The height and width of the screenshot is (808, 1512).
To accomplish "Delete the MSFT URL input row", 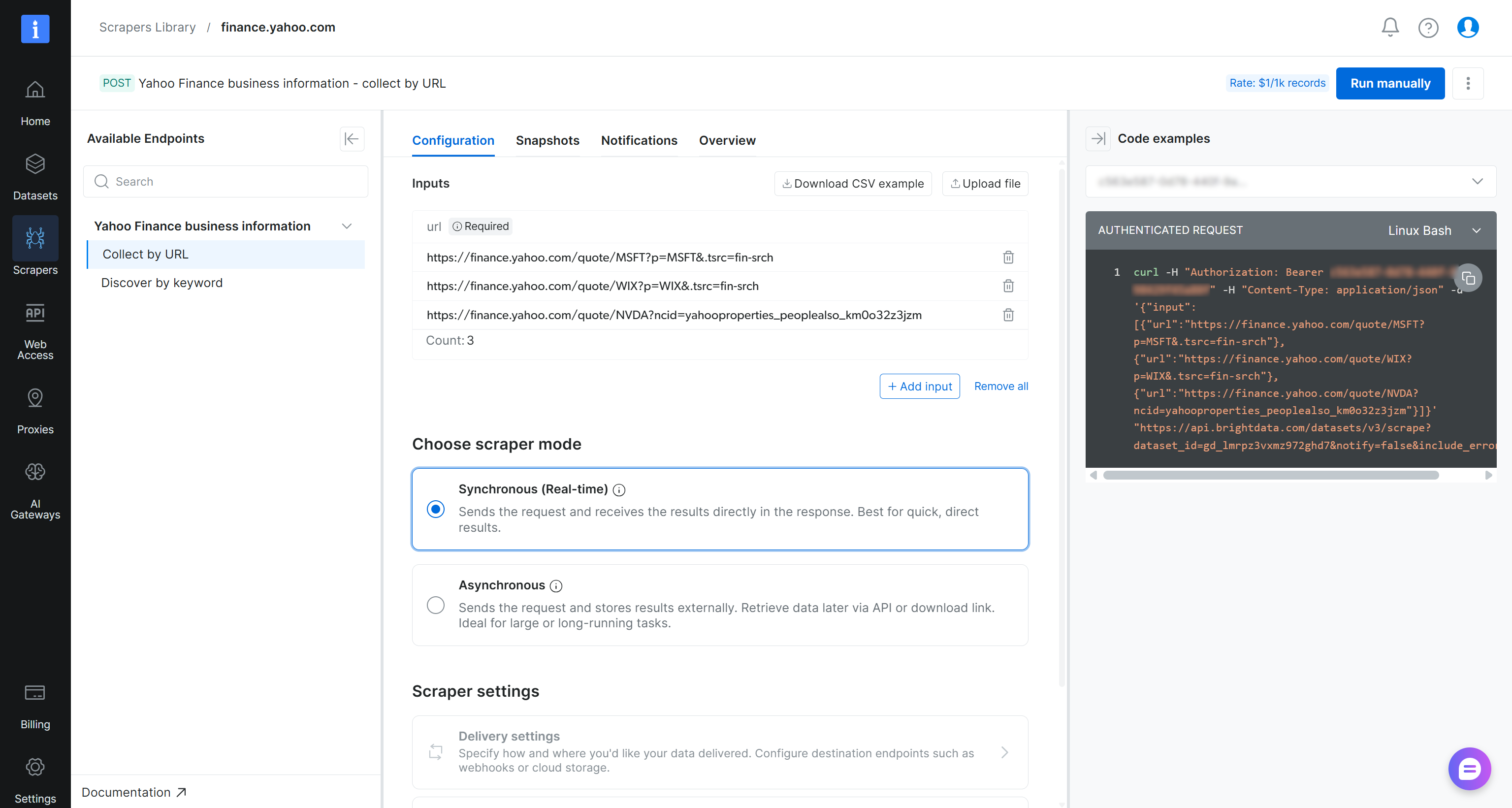I will click(x=1008, y=257).
